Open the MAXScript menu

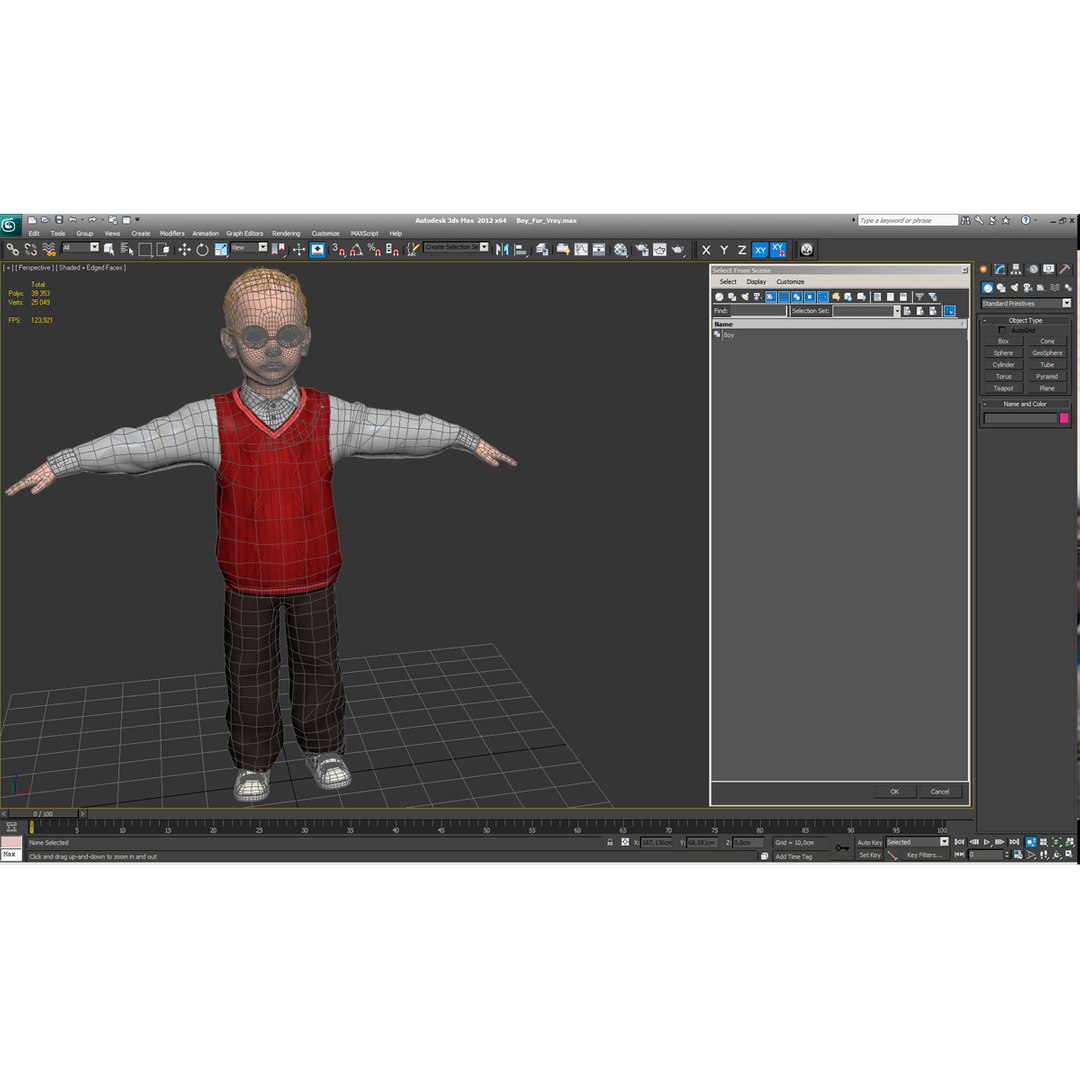coord(364,233)
